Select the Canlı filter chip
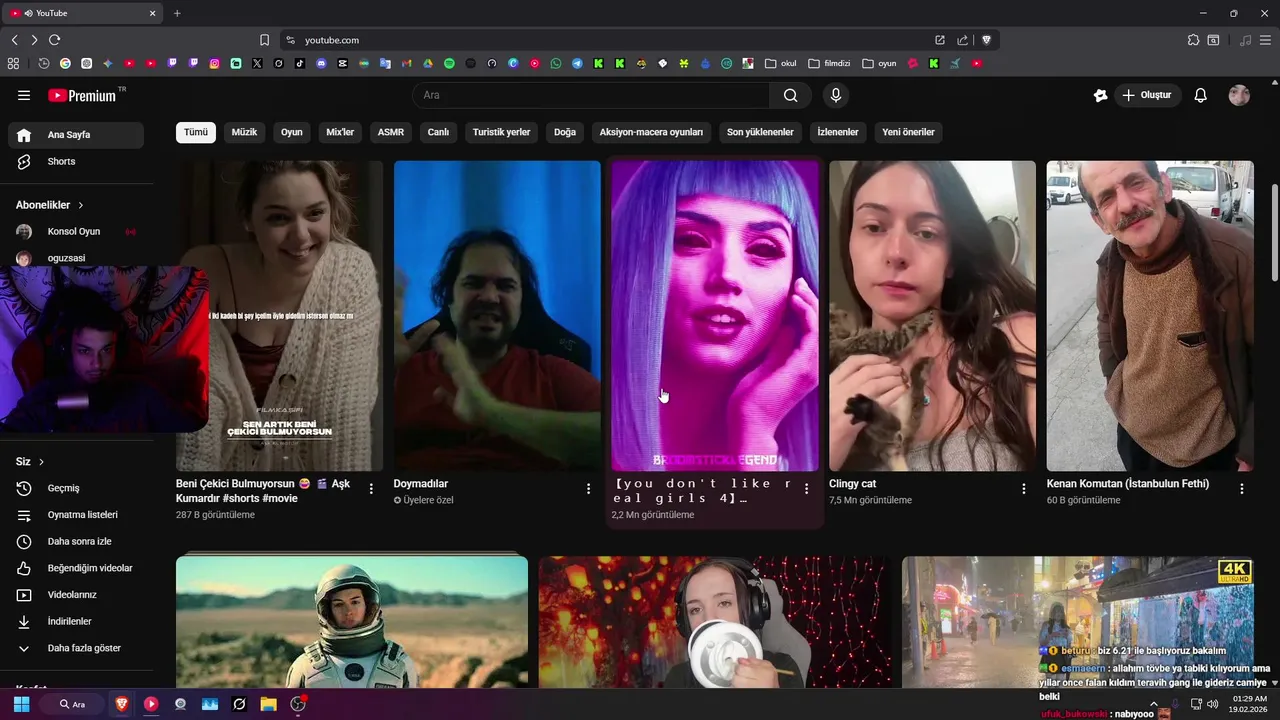The width and height of the screenshot is (1280, 720). pyautogui.click(x=438, y=132)
